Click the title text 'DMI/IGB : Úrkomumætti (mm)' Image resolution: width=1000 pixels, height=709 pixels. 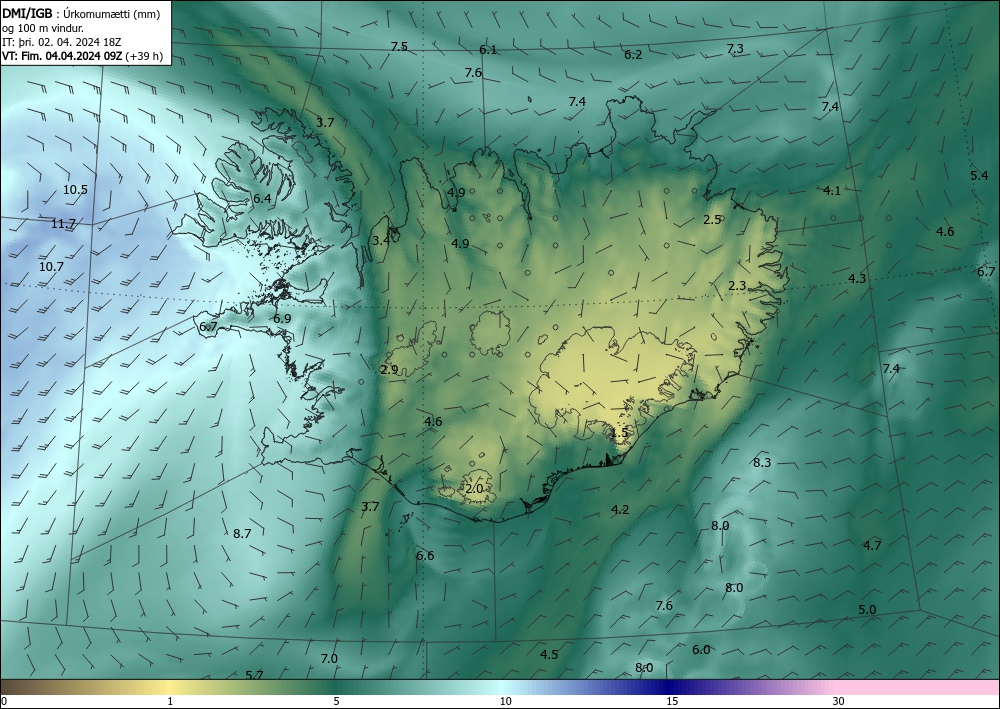(81, 14)
